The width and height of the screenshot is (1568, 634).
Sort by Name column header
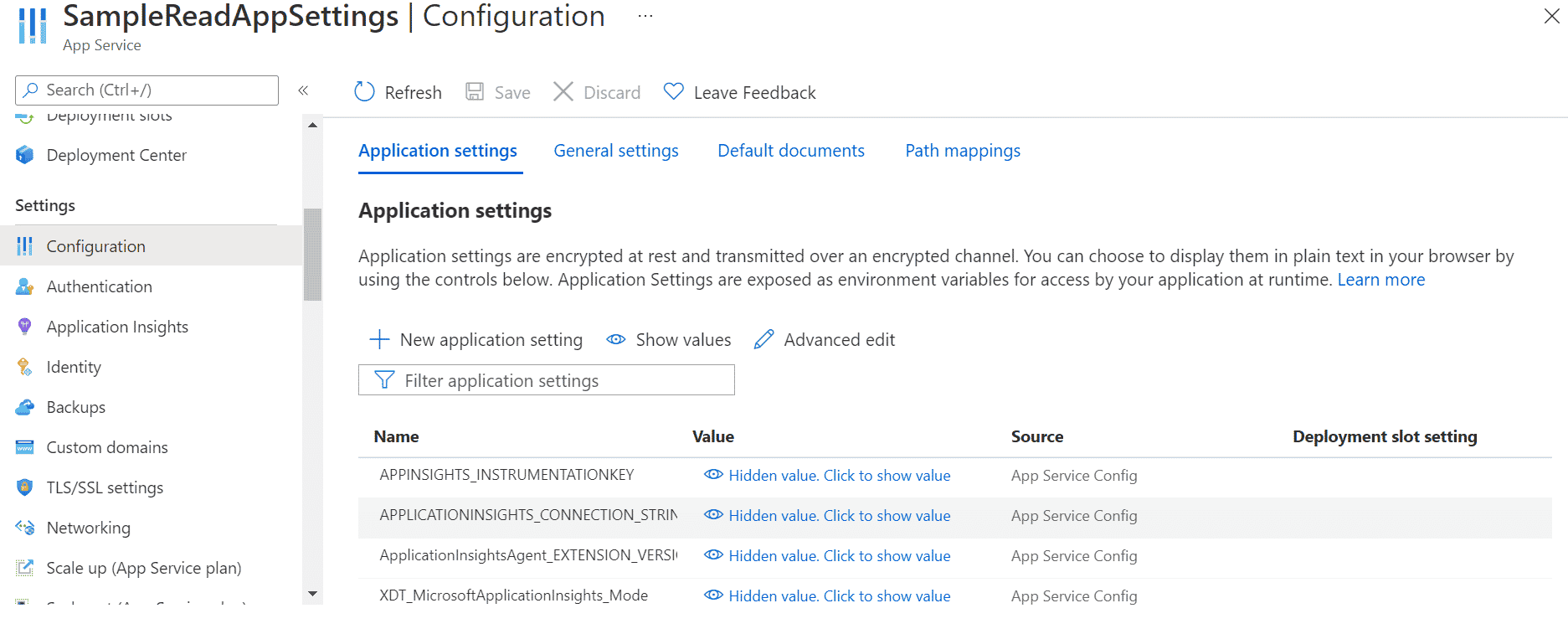pos(396,436)
